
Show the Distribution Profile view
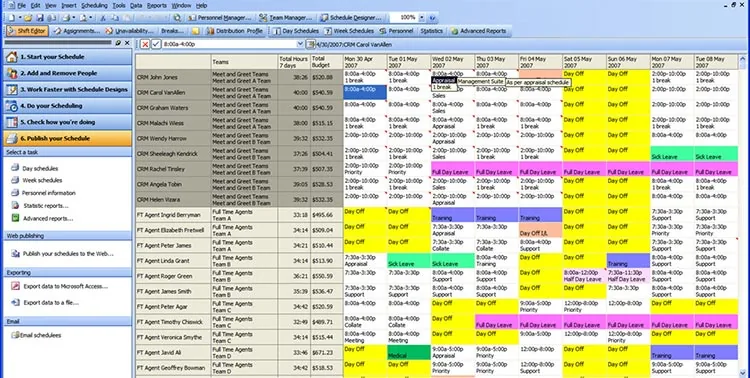click(x=234, y=31)
